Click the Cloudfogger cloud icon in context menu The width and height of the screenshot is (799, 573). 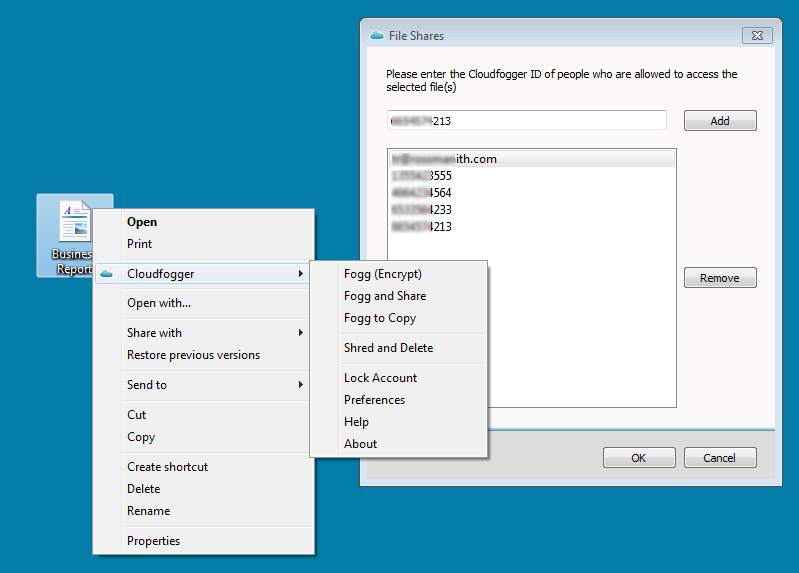pos(106,274)
